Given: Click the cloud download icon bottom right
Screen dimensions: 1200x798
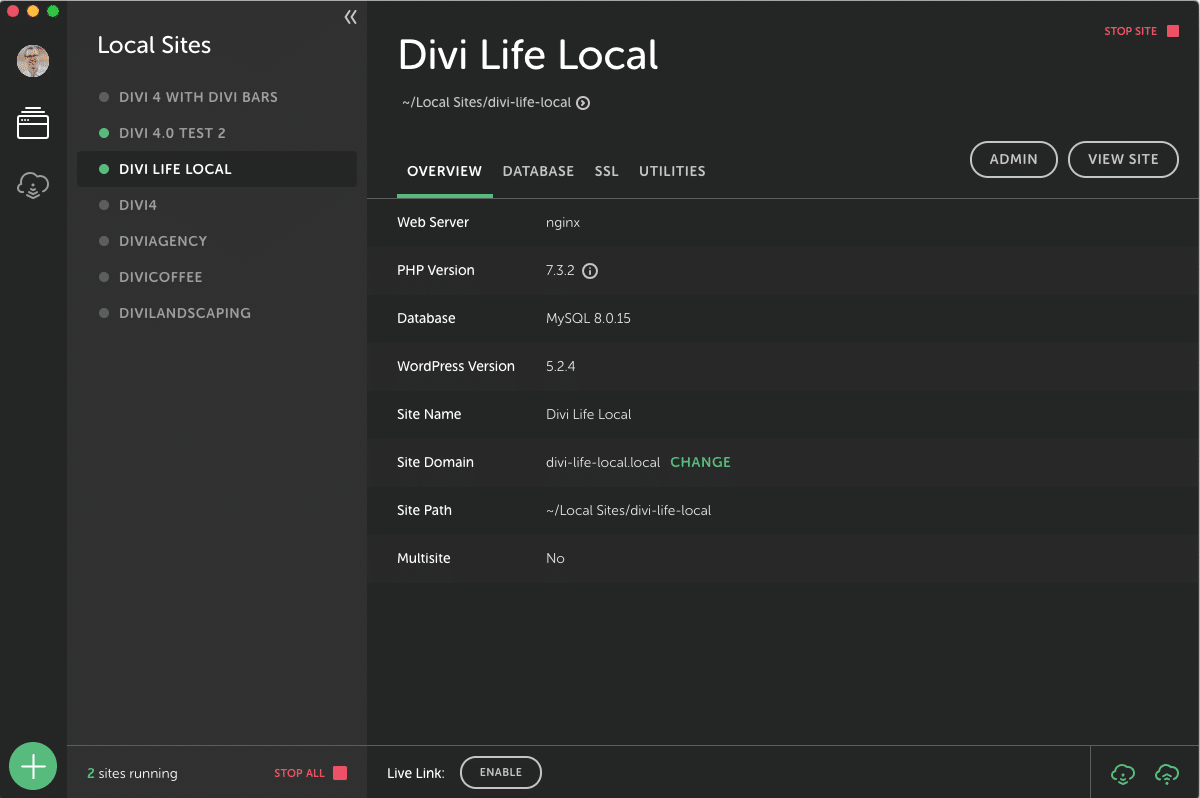Looking at the screenshot, I should [1123, 773].
